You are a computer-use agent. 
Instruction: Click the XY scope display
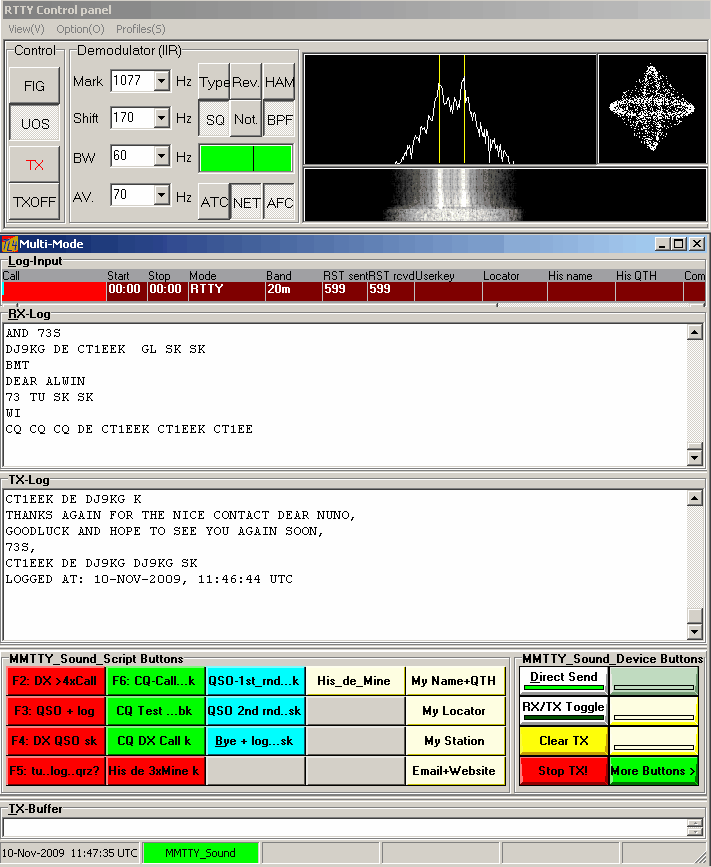[x=652, y=109]
